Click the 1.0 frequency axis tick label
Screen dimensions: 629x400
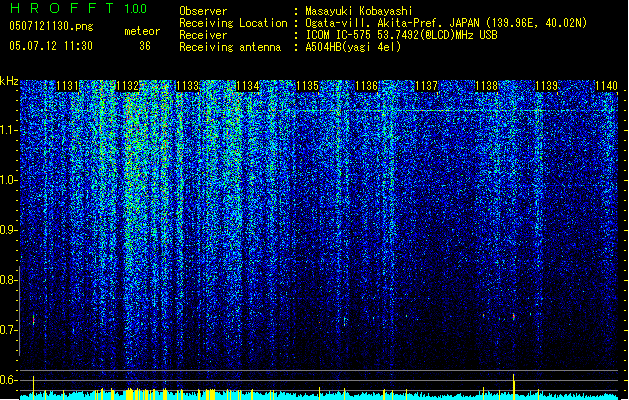(9, 180)
